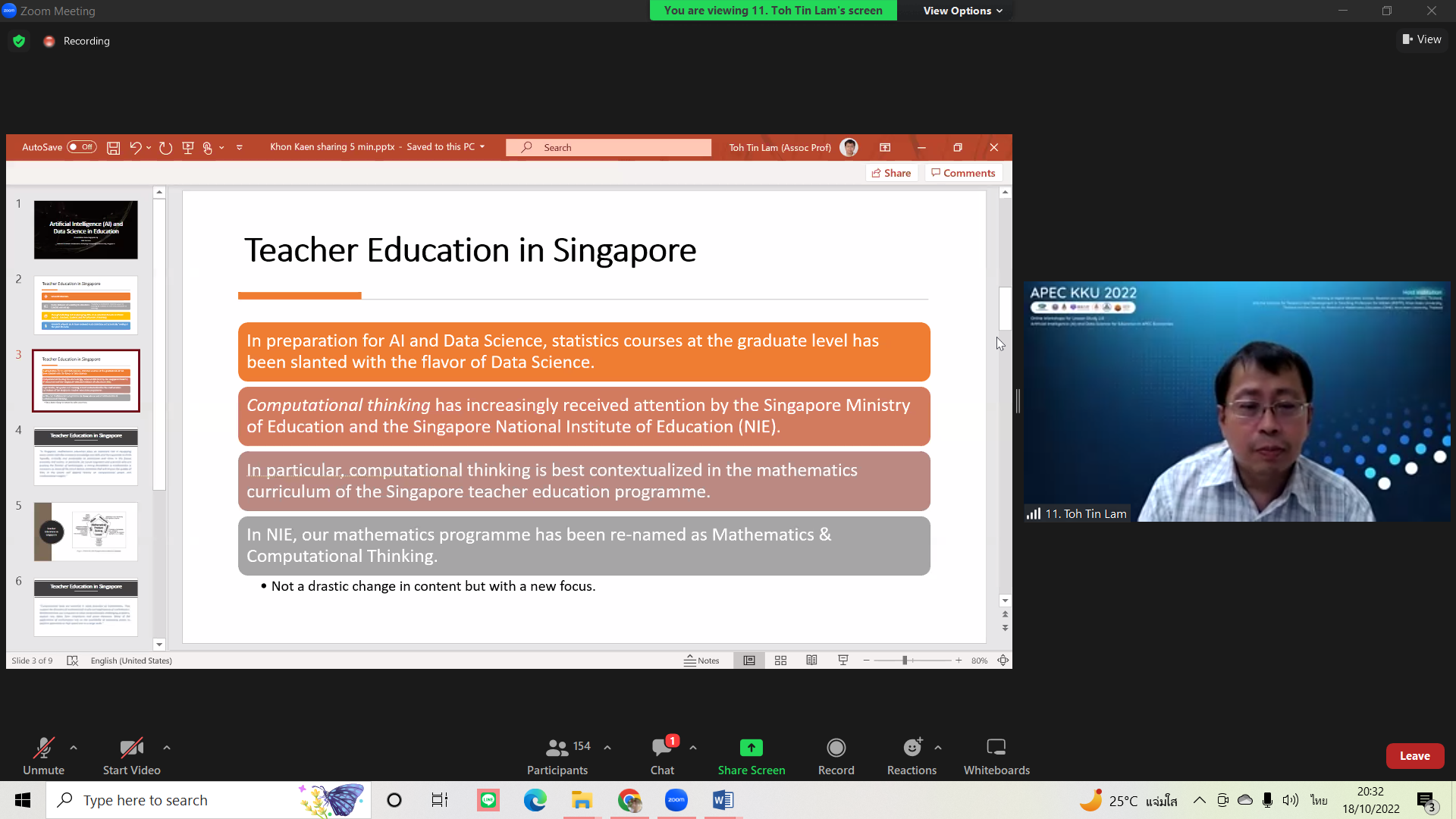
Task: Click the PowerPoint Save icon
Action: [x=113, y=148]
